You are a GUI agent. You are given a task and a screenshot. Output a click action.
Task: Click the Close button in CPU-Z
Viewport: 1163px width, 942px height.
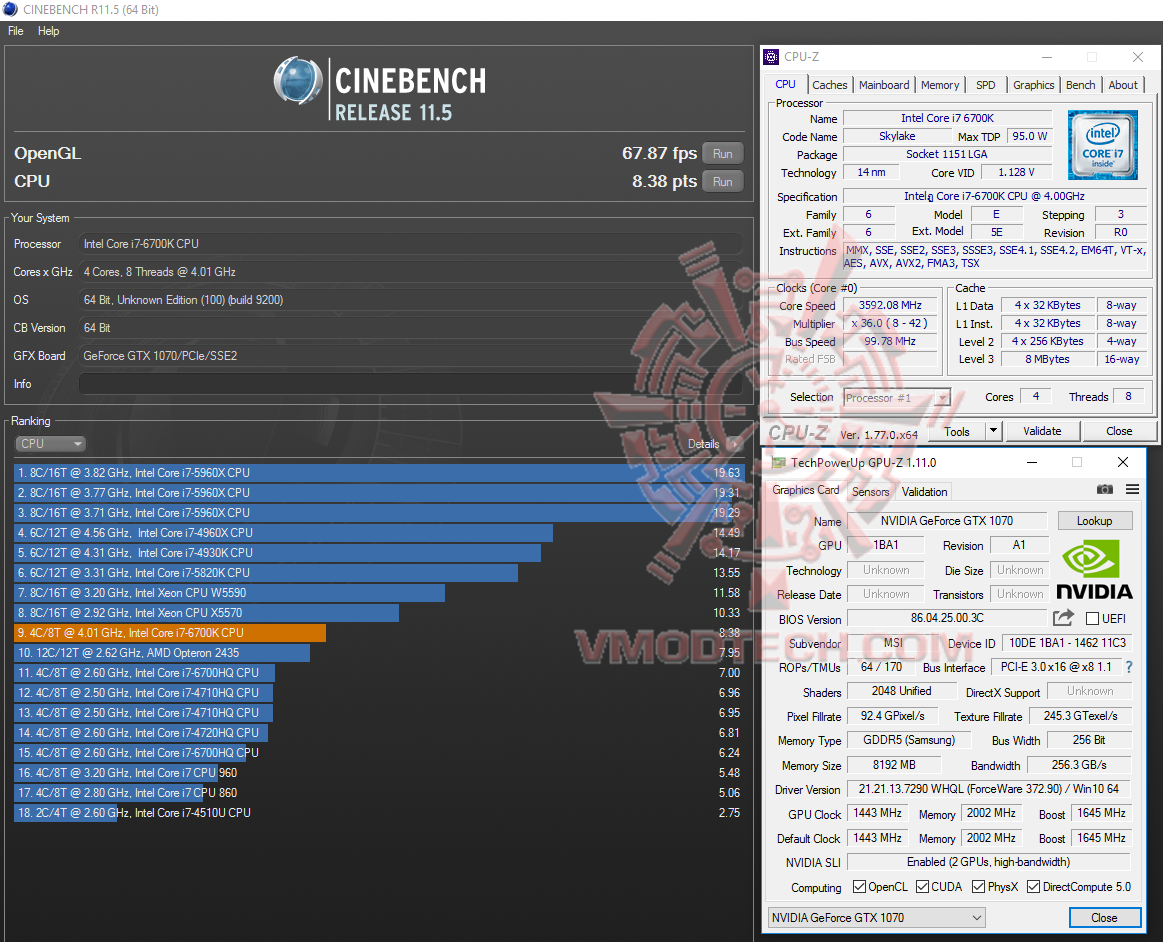[x=1119, y=431]
